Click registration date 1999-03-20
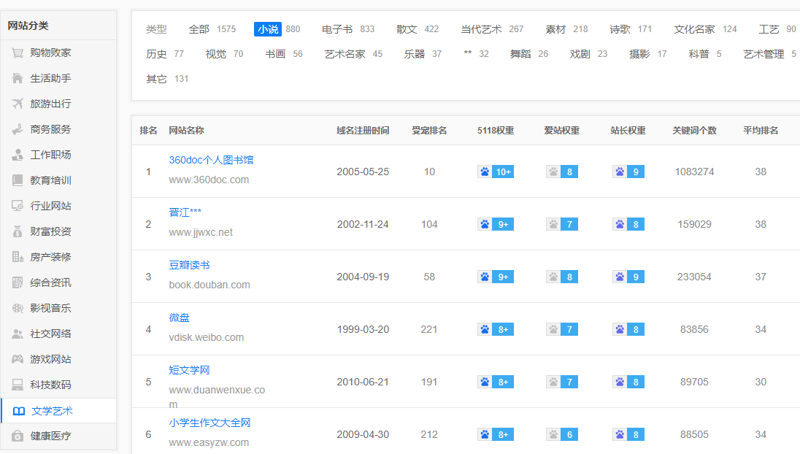800x454 pixels. [363, 330]
